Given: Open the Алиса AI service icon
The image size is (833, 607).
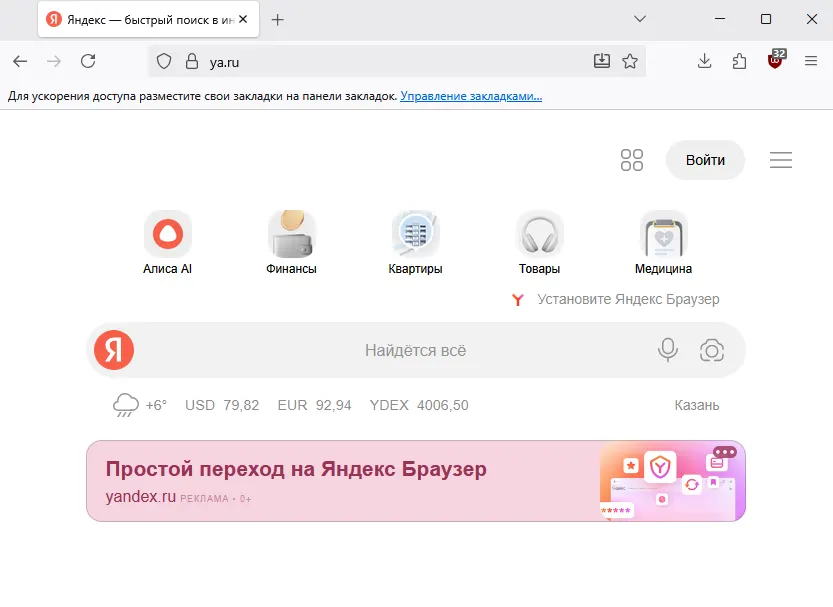Looking at the screenshot, I should 166,232.
